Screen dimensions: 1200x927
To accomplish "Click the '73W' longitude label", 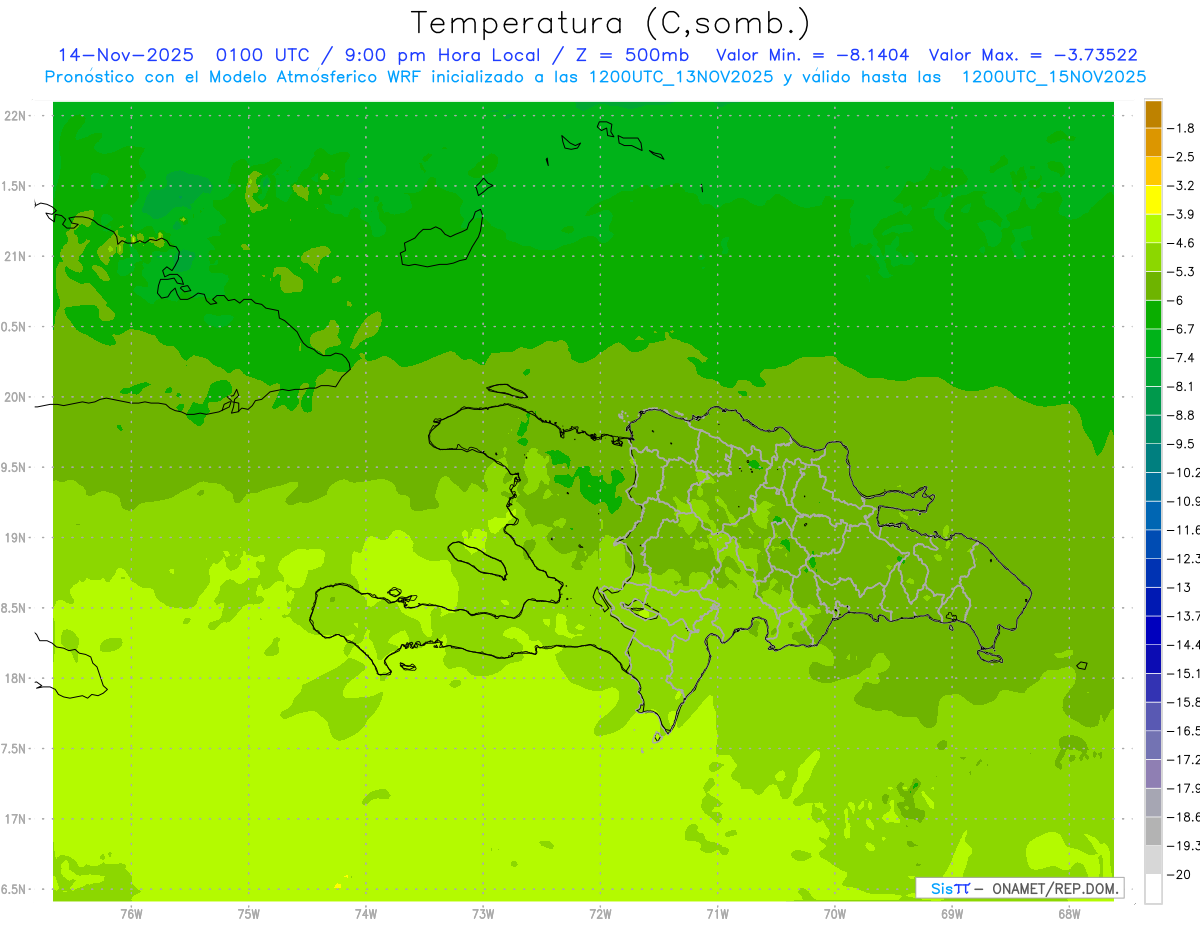I will (x=483, y=914).
